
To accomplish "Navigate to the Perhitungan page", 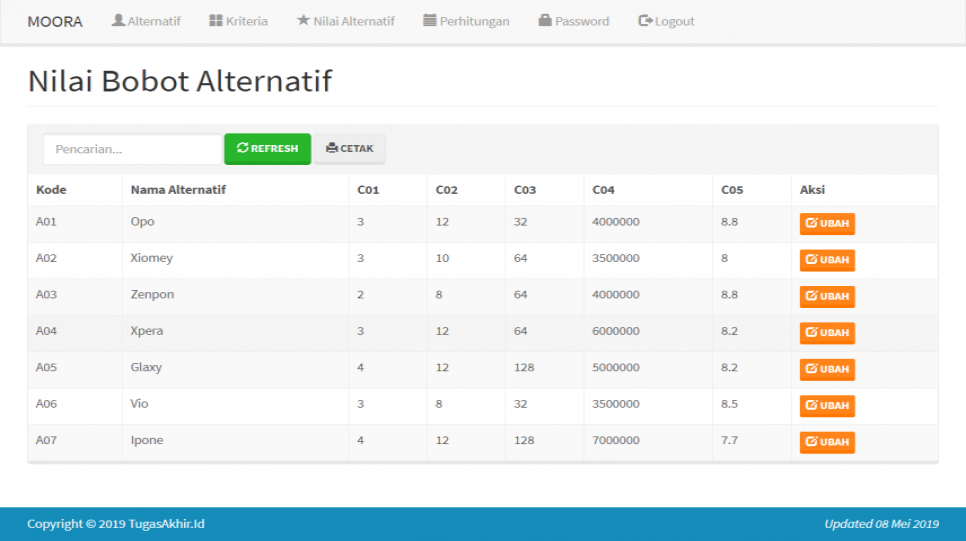I will point(466,21).
